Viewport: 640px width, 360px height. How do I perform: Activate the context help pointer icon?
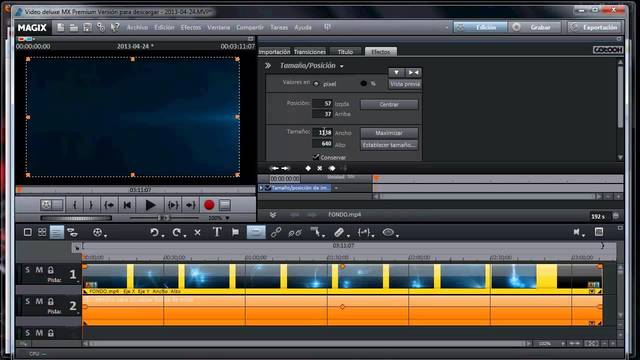(x=115, y=27)
